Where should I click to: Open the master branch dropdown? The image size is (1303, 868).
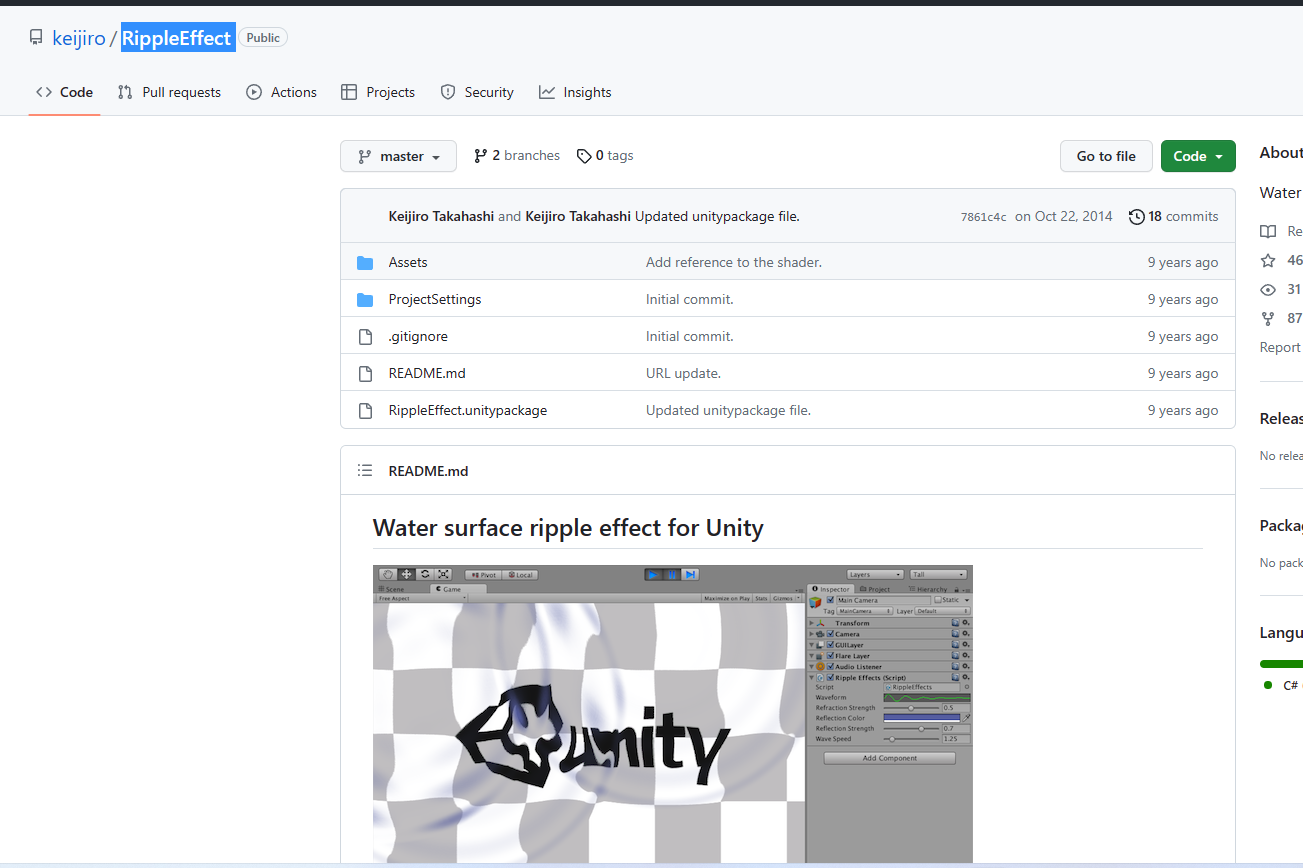coord(398,156)
